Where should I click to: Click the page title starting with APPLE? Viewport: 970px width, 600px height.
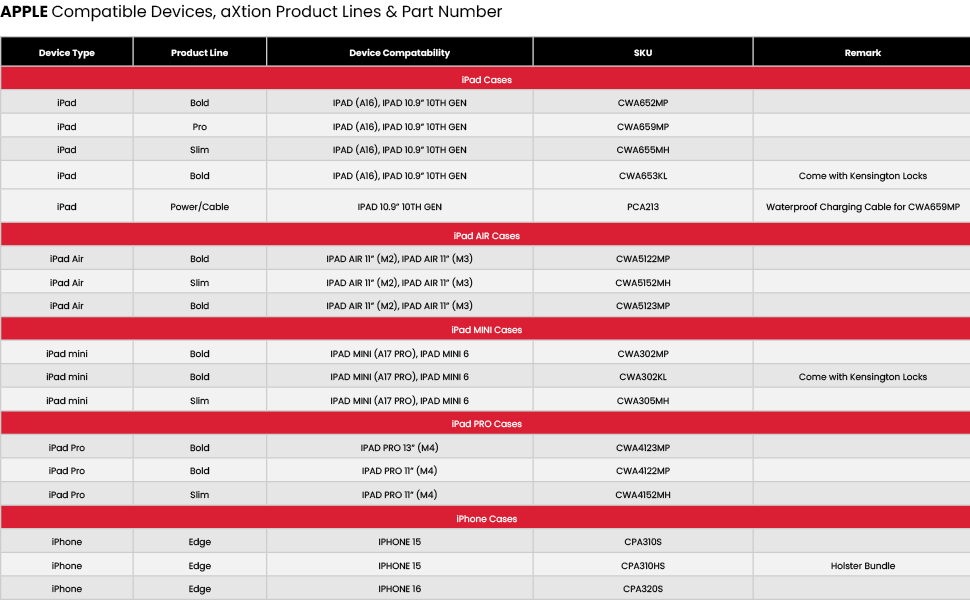pos(251,12)
